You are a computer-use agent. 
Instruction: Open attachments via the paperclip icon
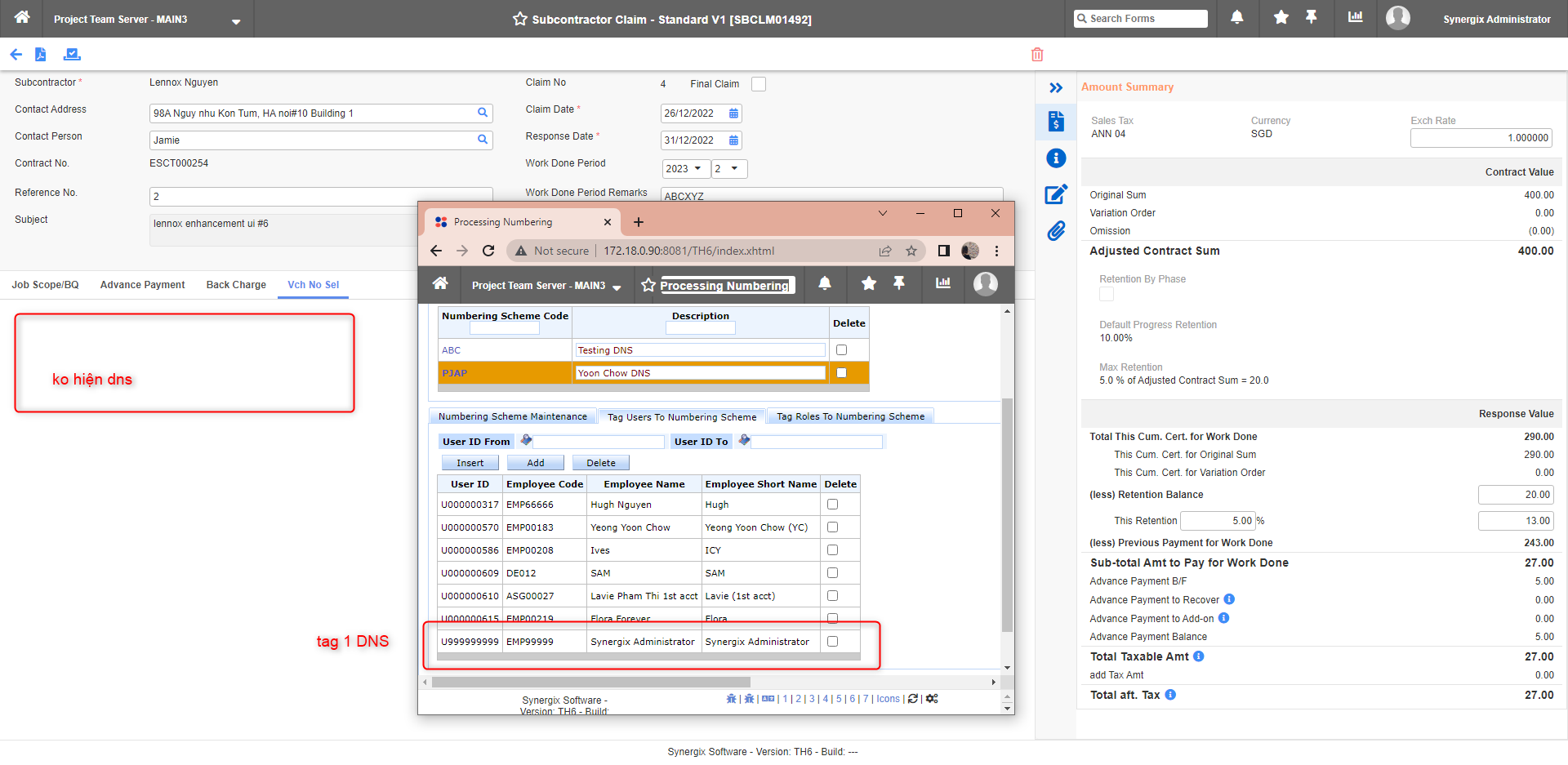1055,231
